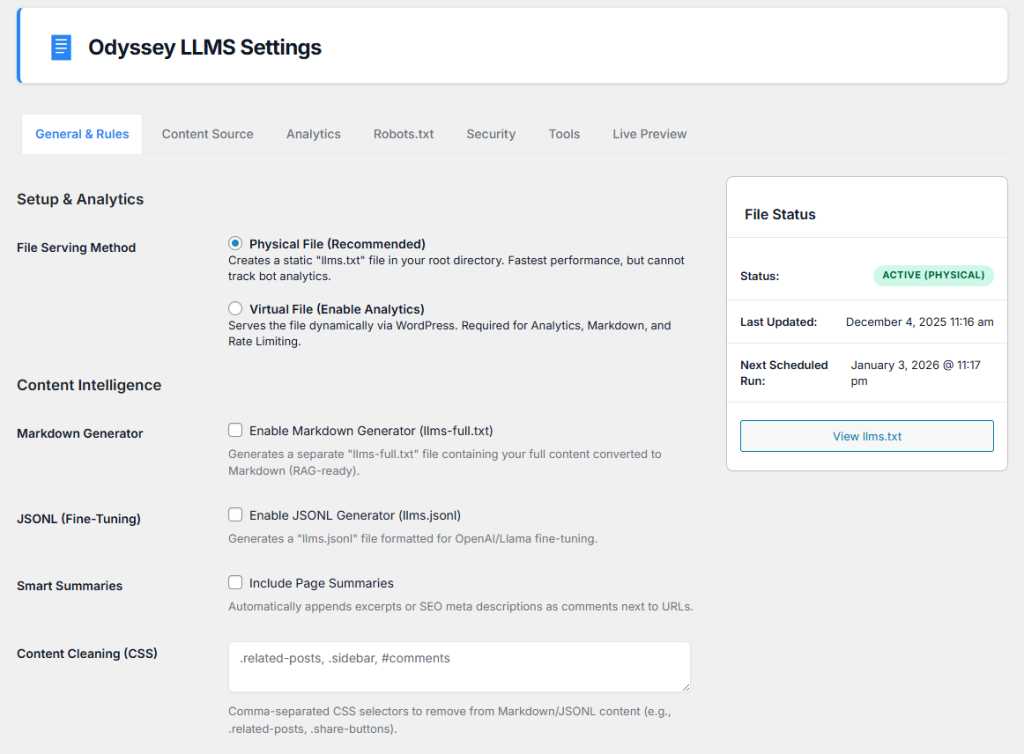Enable the JSONL Generator (llms.jsonl) checkbox

235,515
